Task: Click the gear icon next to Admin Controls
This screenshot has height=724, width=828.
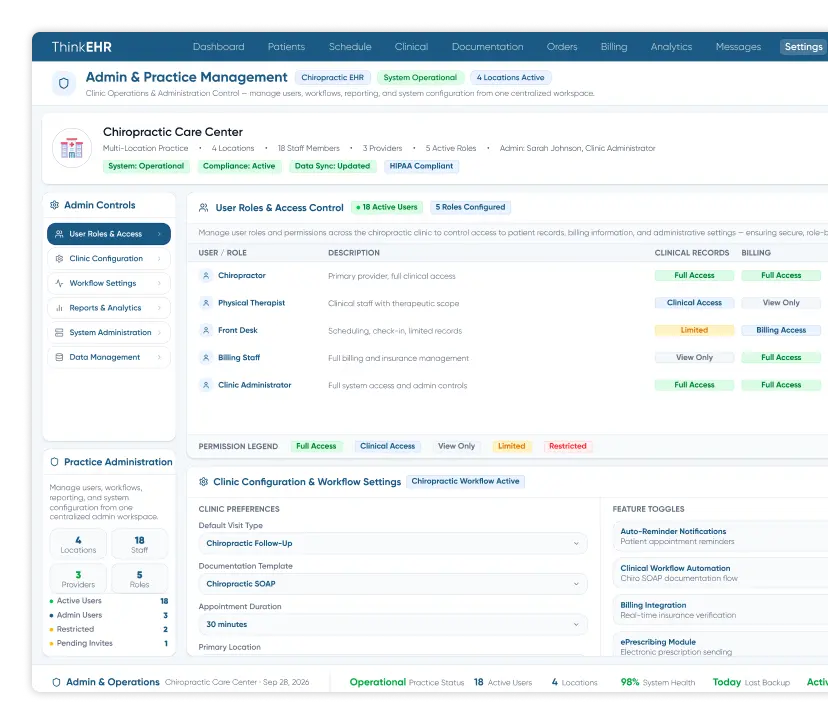Action: tap(54, 205)
